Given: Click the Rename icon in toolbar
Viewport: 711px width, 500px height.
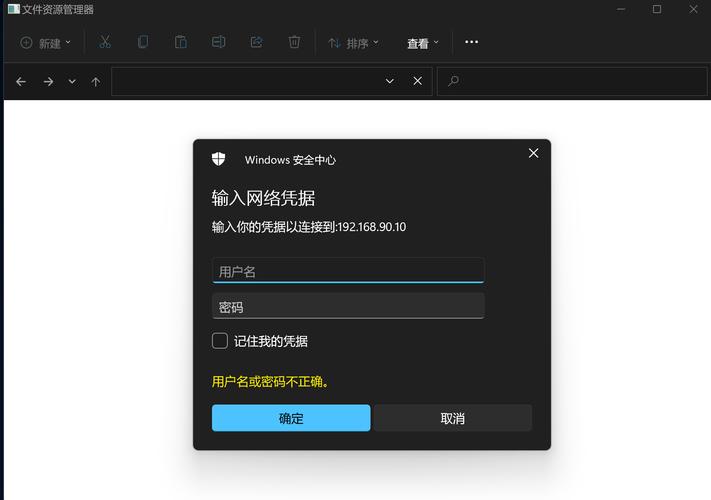Looking at the screenshot, I should (x=219, y=42).
